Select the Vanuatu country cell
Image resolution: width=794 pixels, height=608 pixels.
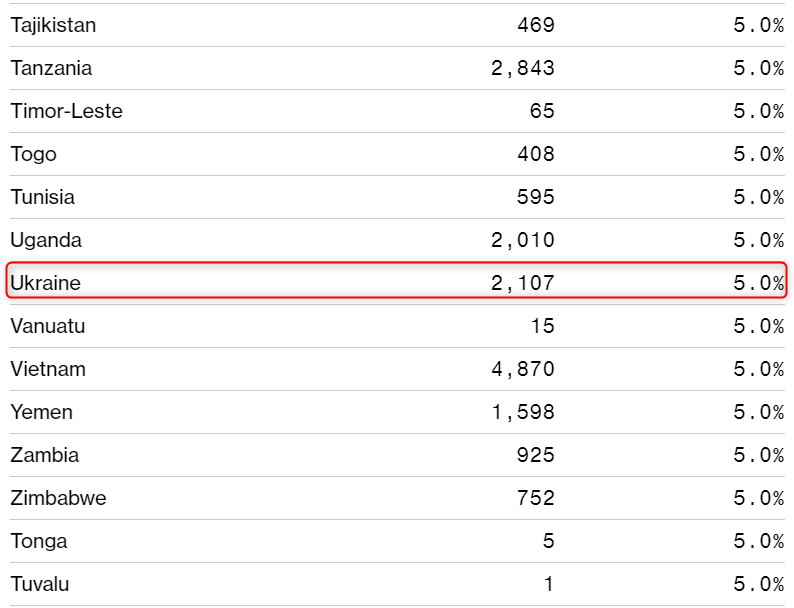[48, 326]
